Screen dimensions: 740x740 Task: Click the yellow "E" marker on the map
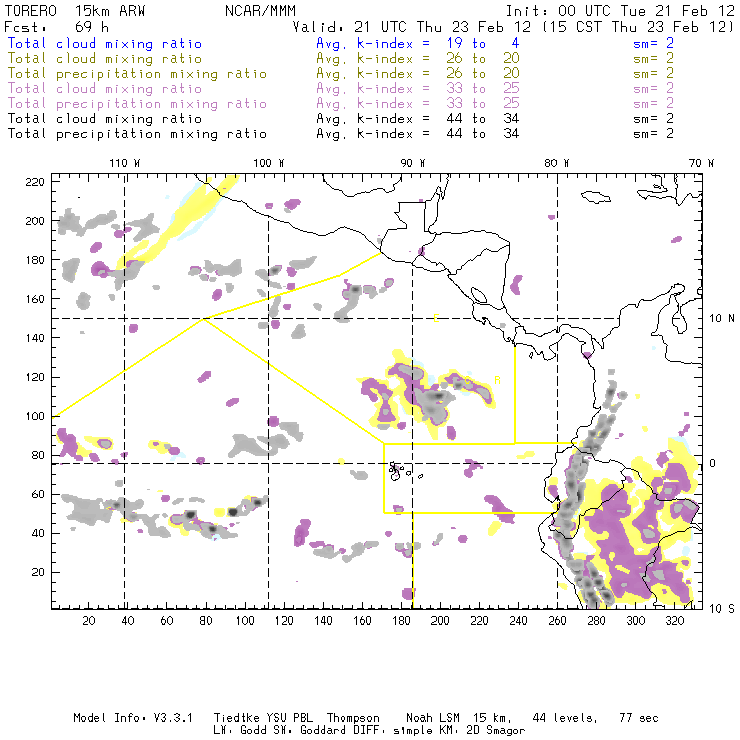click(436, 319)
